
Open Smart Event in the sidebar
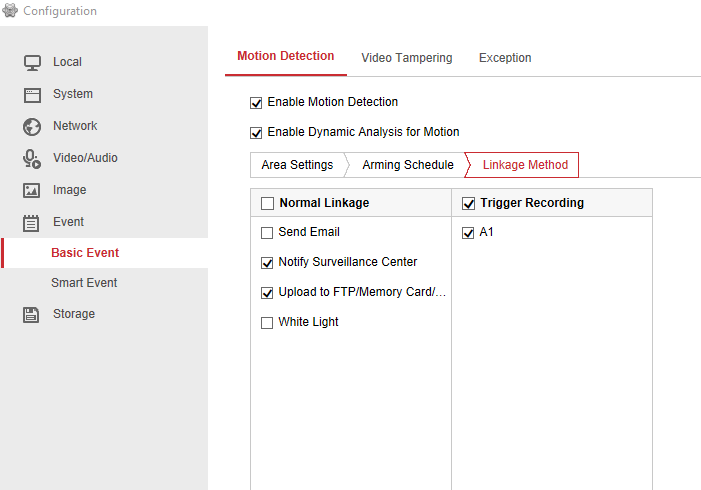(x=84, y=283)
